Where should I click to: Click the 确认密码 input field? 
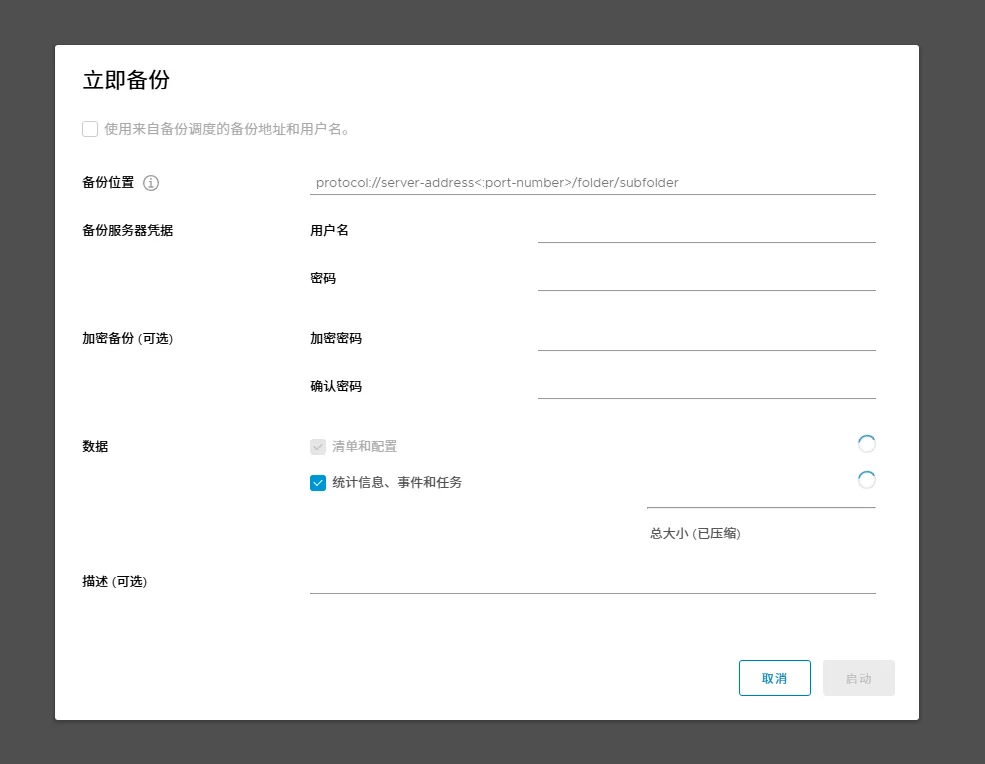[x=707, y=386]
